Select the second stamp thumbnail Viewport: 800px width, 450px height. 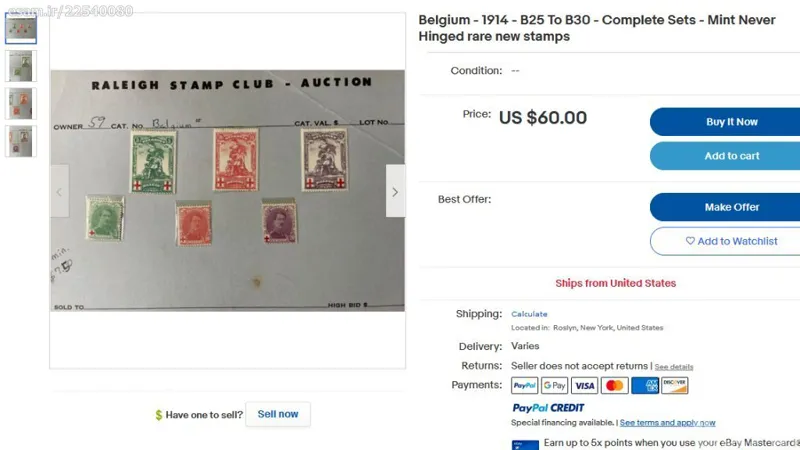tap(21, 66)
